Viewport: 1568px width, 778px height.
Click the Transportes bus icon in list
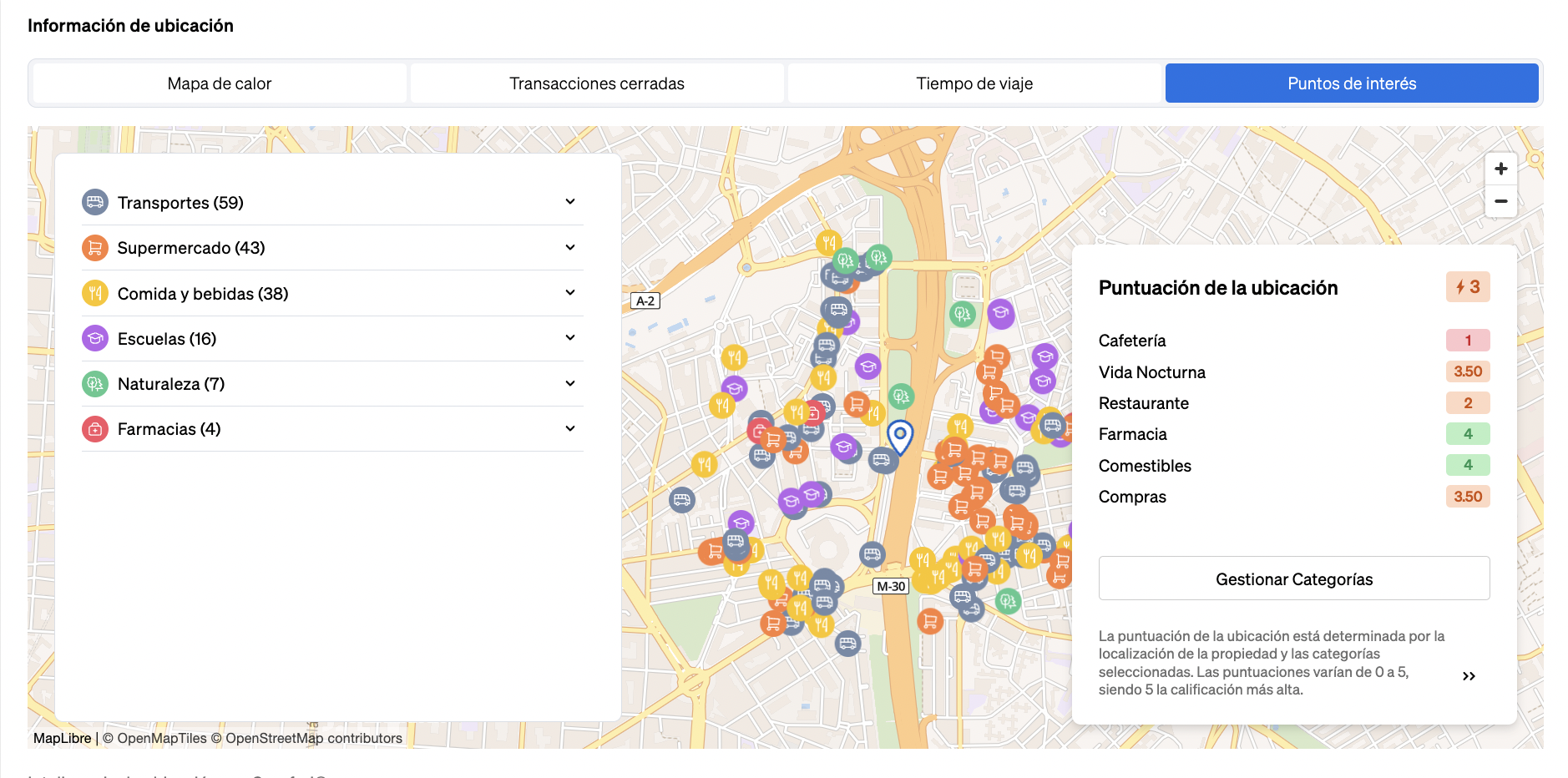tap(95, 202)
